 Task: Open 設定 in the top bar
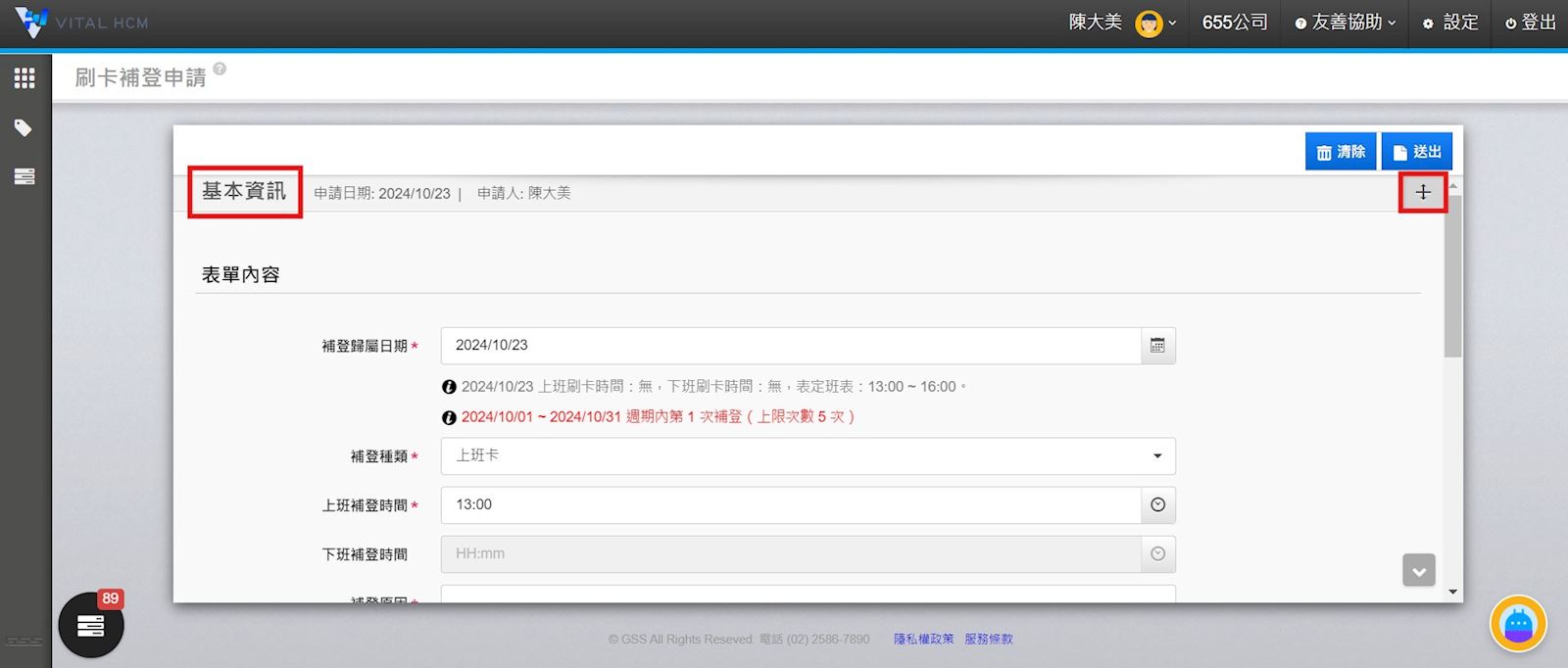pos(1450,23)
